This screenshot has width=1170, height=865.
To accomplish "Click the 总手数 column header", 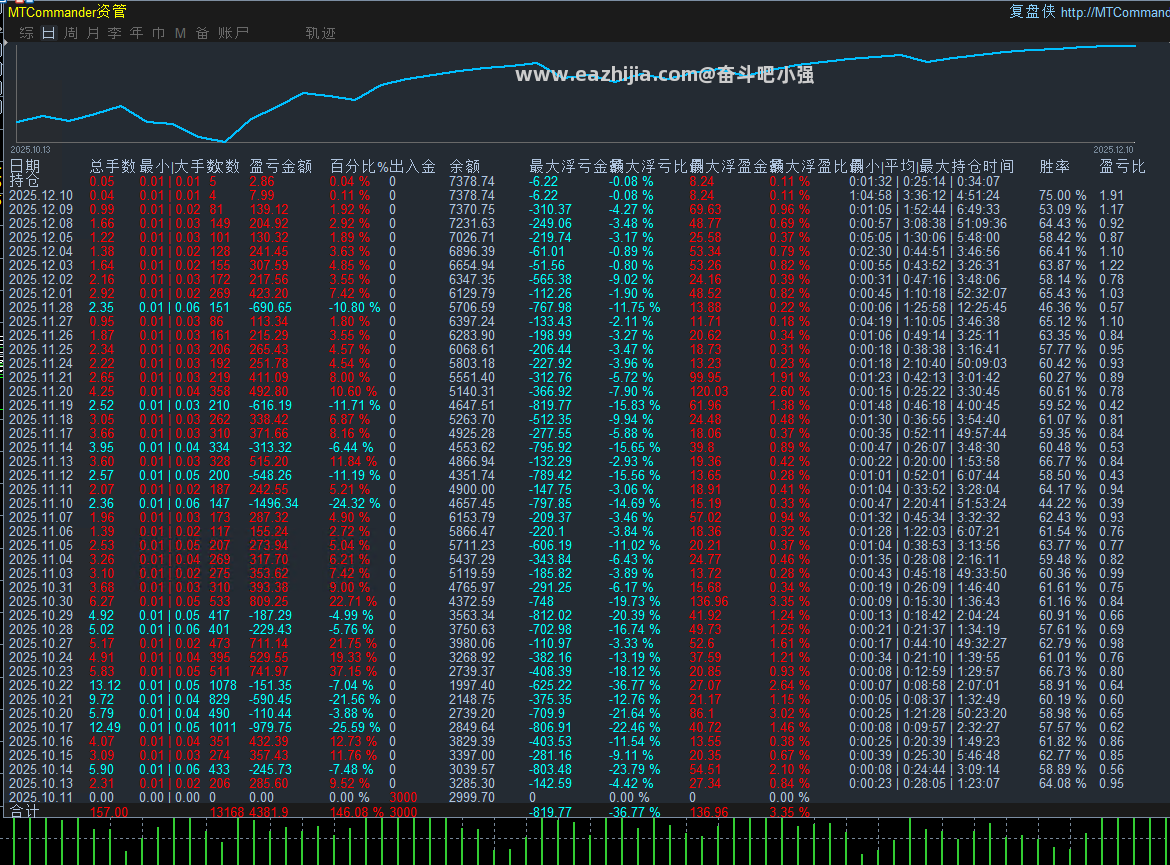I will click(x=113, y=166).
